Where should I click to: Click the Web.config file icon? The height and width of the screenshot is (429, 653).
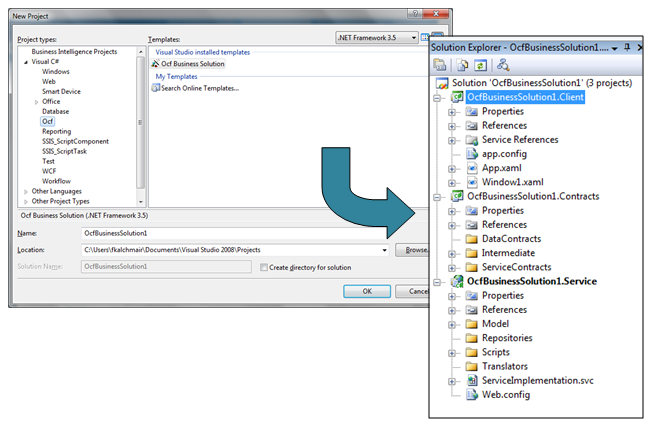[472, 394]
